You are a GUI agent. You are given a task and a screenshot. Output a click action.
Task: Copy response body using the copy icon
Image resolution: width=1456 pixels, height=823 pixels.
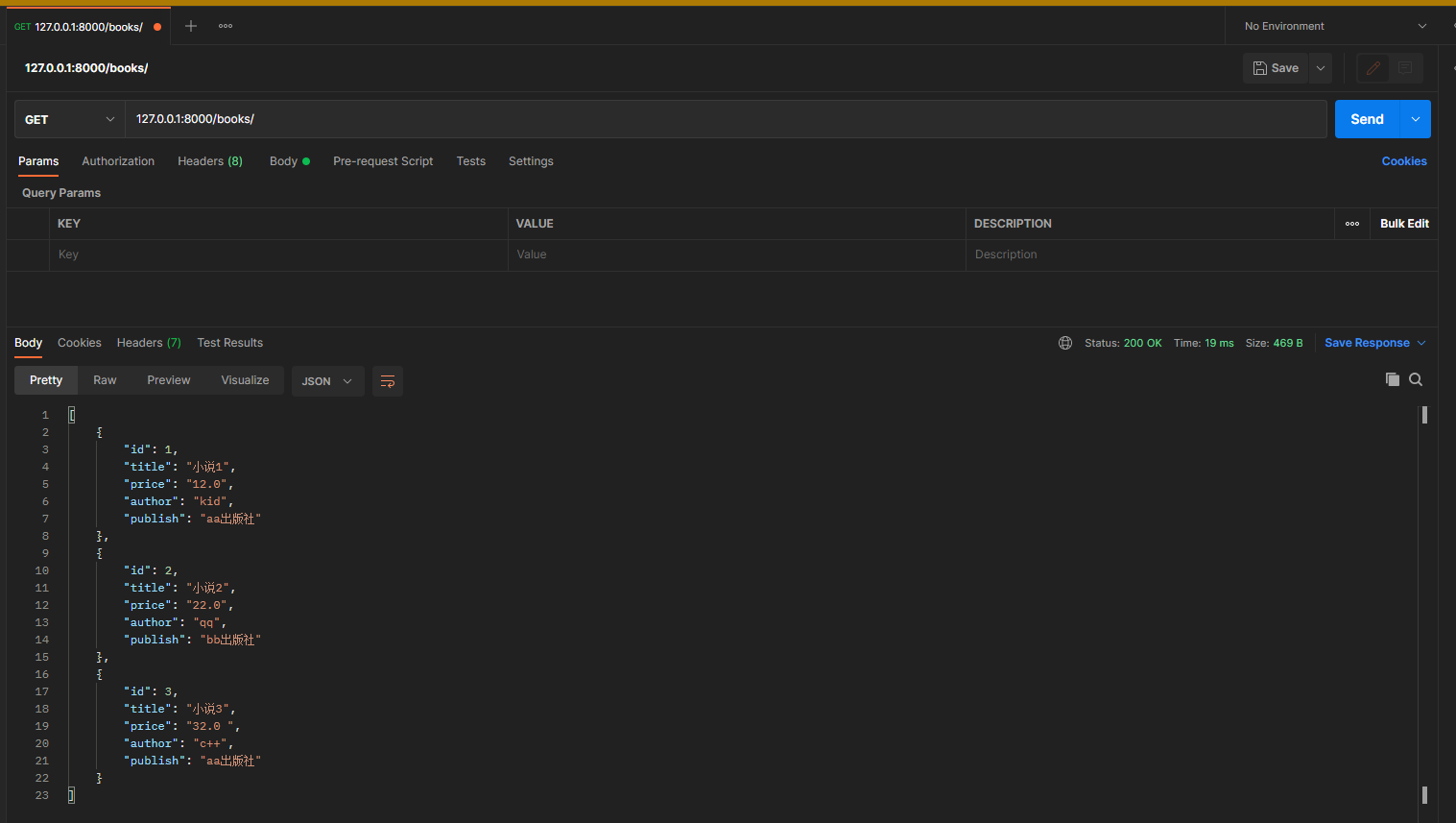click(x=1392, y=379)
